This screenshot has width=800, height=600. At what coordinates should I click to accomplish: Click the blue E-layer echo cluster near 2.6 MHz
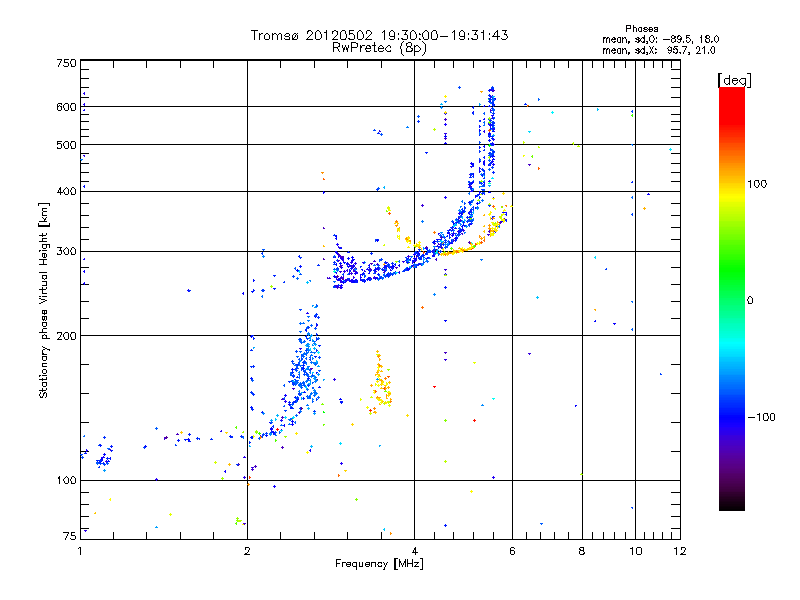[x=305, y=365]
